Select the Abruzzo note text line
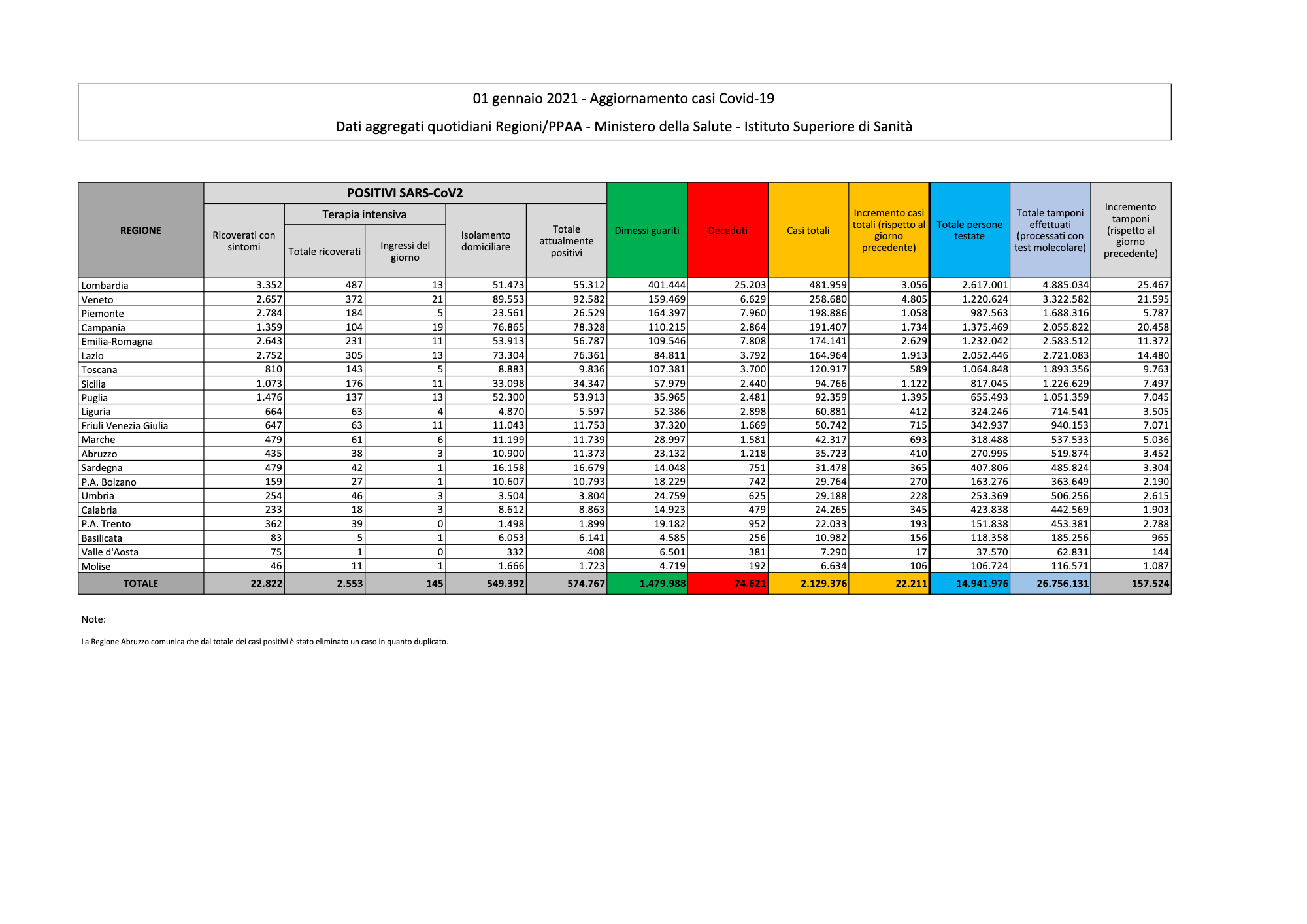The height and width of the screenshot is (924, 1307). click(265, 642)
